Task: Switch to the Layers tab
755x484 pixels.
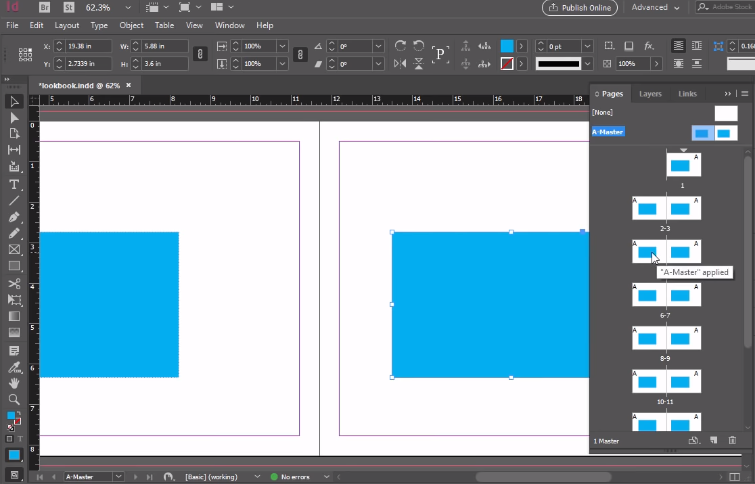Action: tap(650, 94)
